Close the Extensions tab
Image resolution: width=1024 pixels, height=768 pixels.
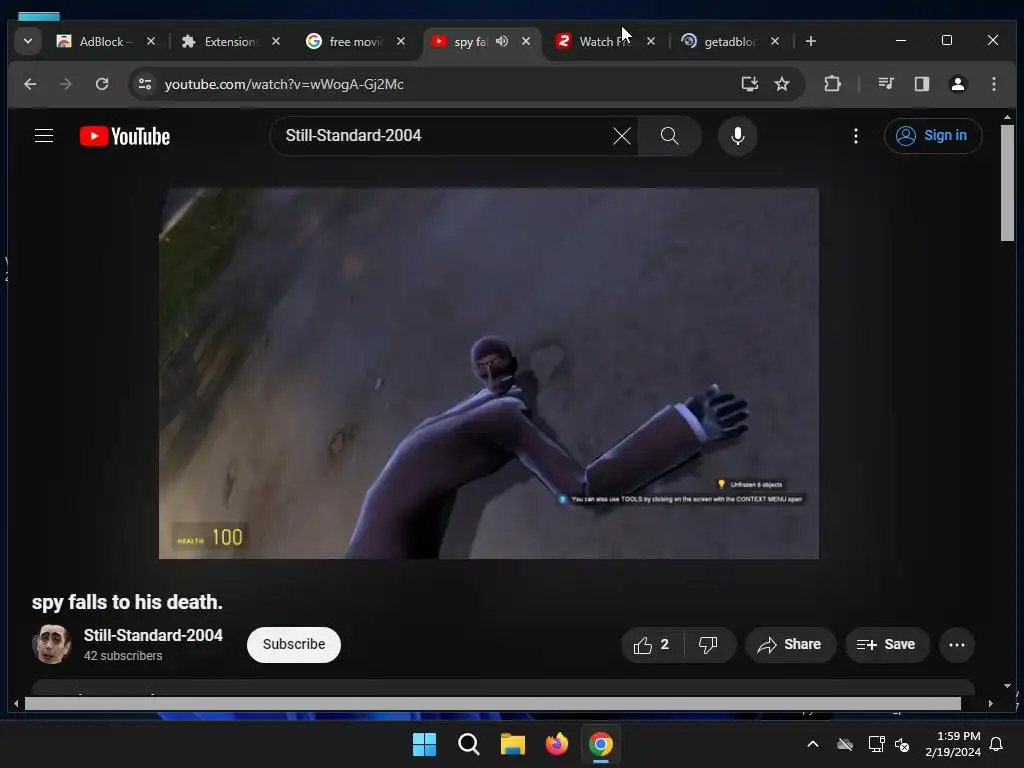pyautogui.click(x=276, y=41)
